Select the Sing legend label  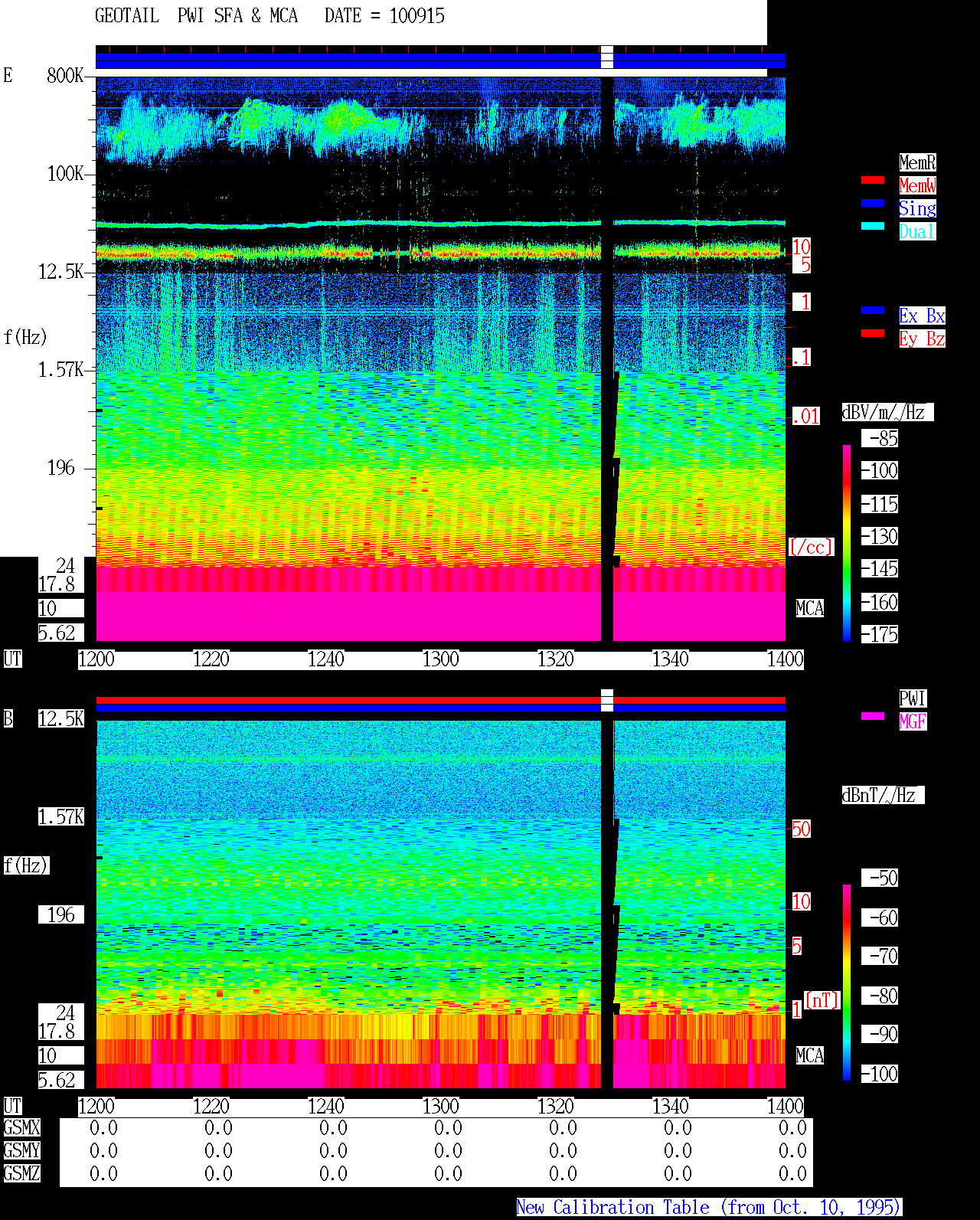[917, 208]
